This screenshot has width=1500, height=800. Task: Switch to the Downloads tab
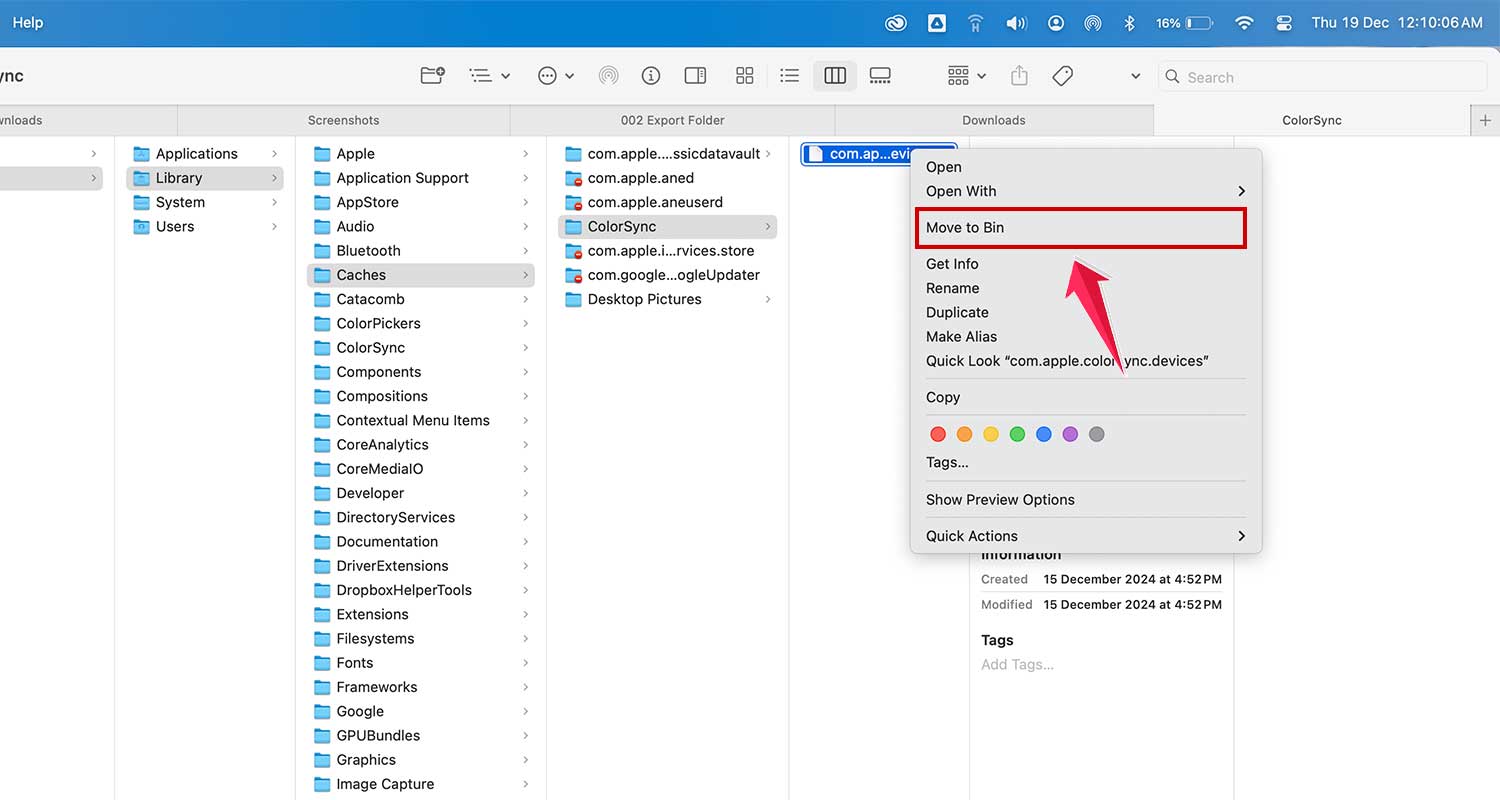point(992,120)
